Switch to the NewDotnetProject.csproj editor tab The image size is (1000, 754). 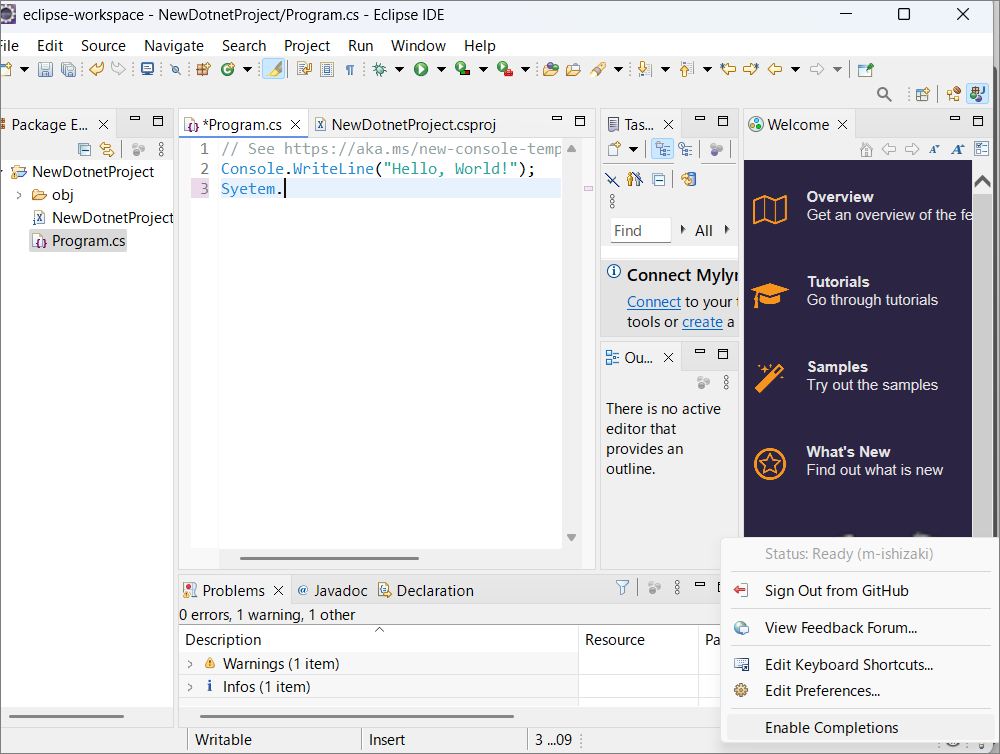point(406,124)
